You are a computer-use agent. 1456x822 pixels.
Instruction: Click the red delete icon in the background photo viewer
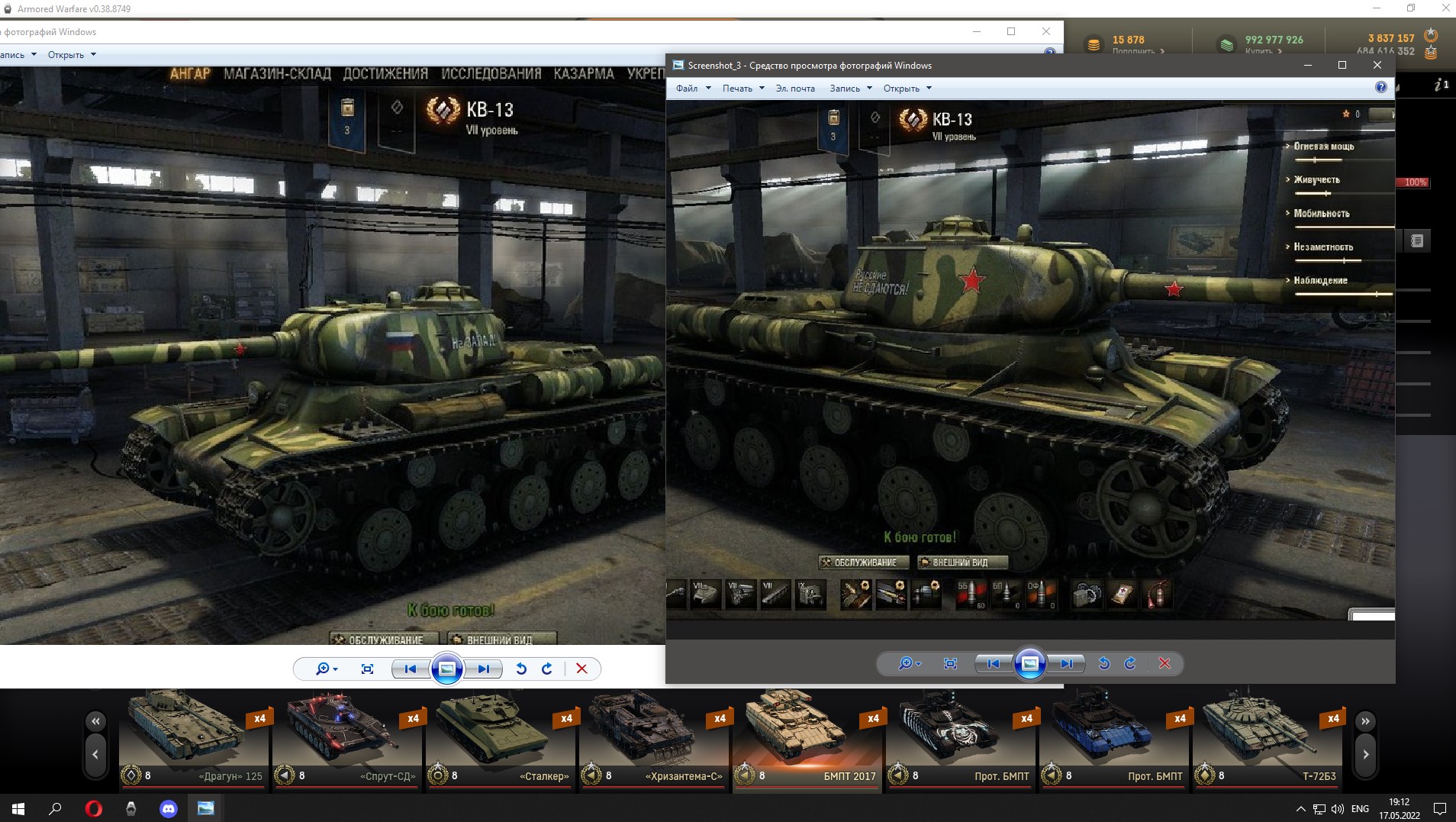pos(581,669)
